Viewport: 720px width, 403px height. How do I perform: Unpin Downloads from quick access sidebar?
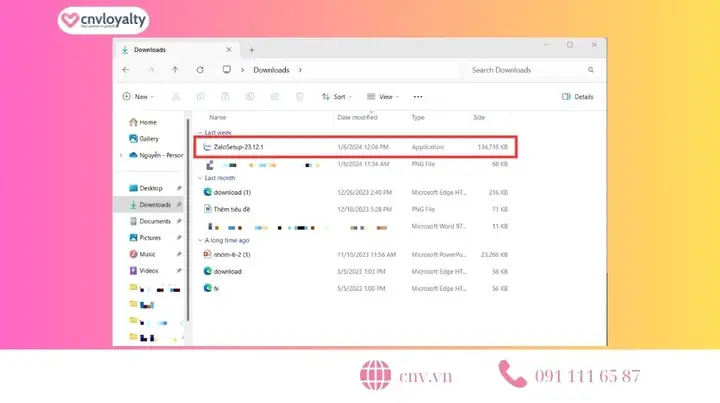(179, 205)
